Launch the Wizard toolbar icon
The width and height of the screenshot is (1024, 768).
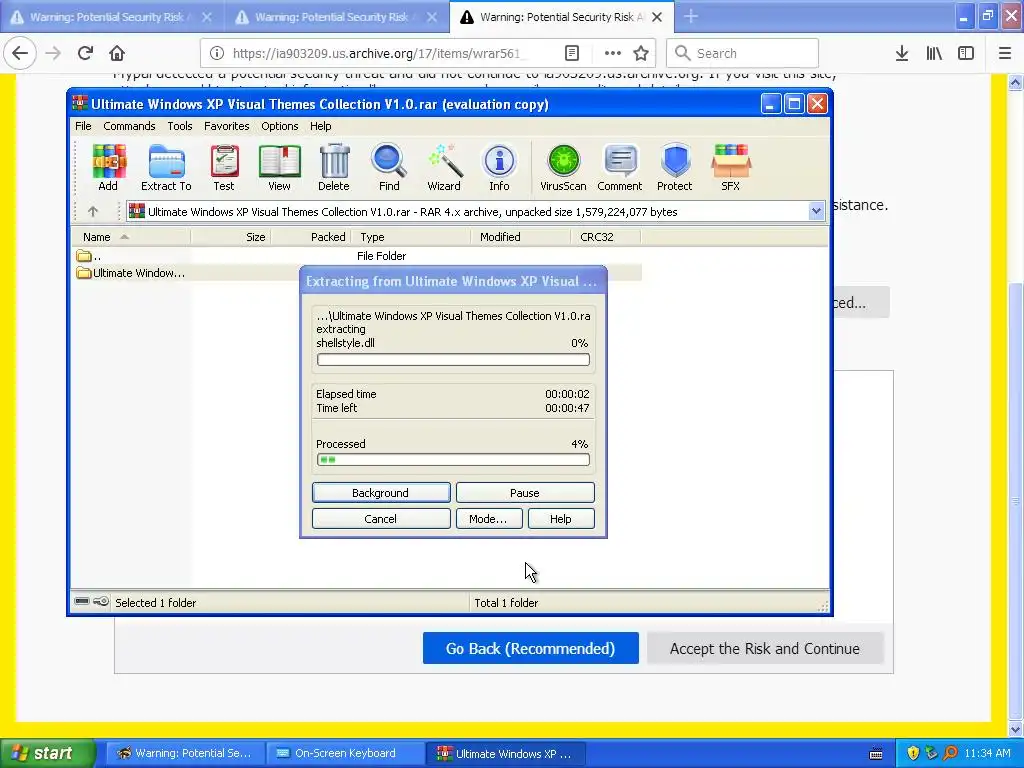click(x=444, y=168)
